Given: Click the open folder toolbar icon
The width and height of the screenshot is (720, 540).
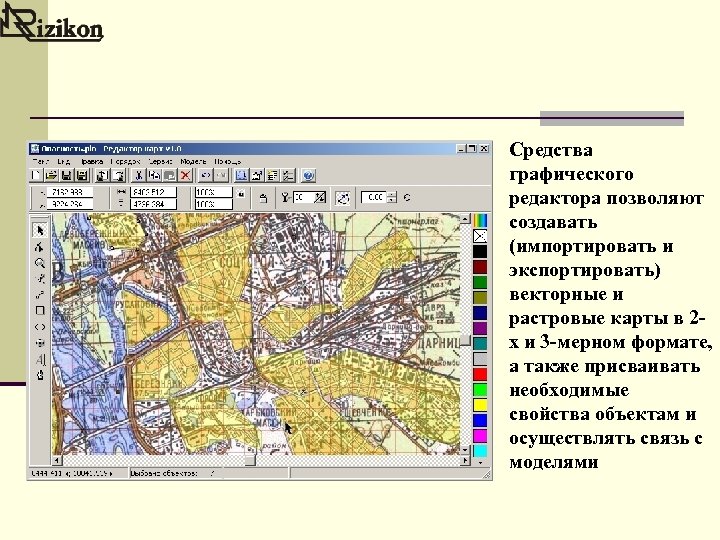Looking at the screenshot, I should [51, 175].
